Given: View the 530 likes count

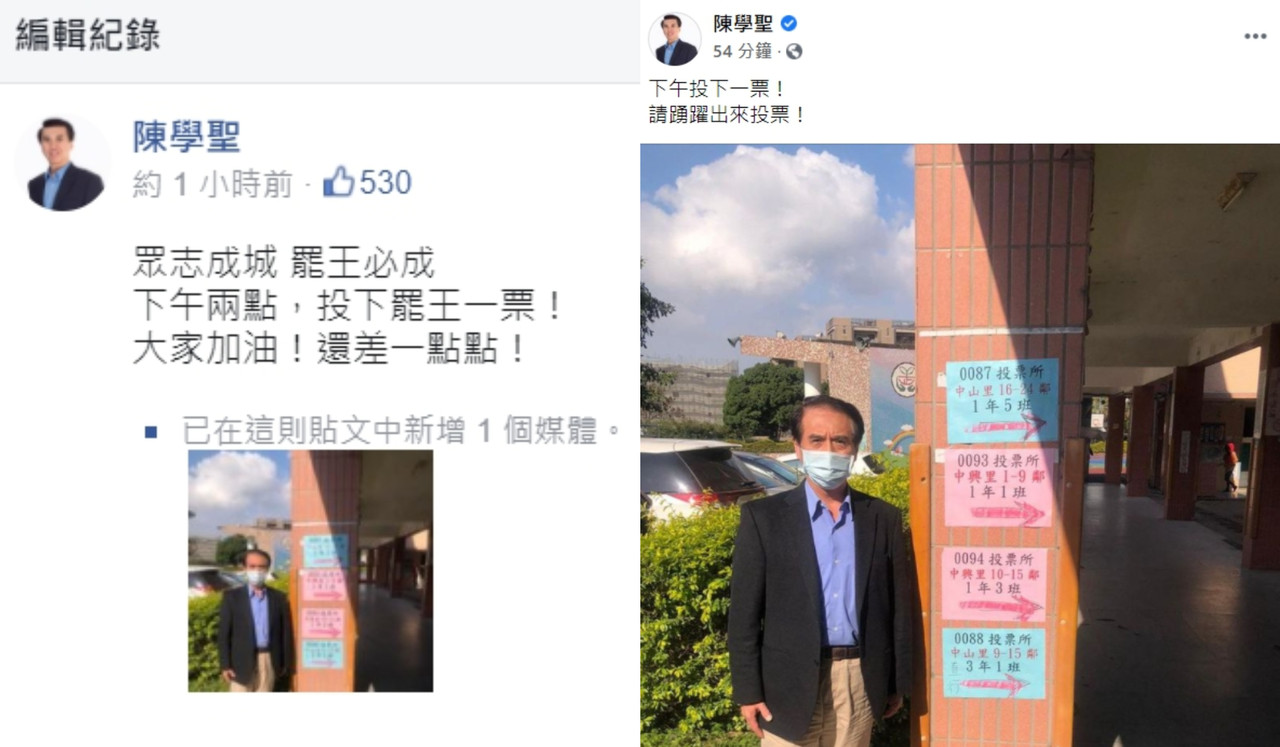Looking at the screenshot, I should coord(386,182).
